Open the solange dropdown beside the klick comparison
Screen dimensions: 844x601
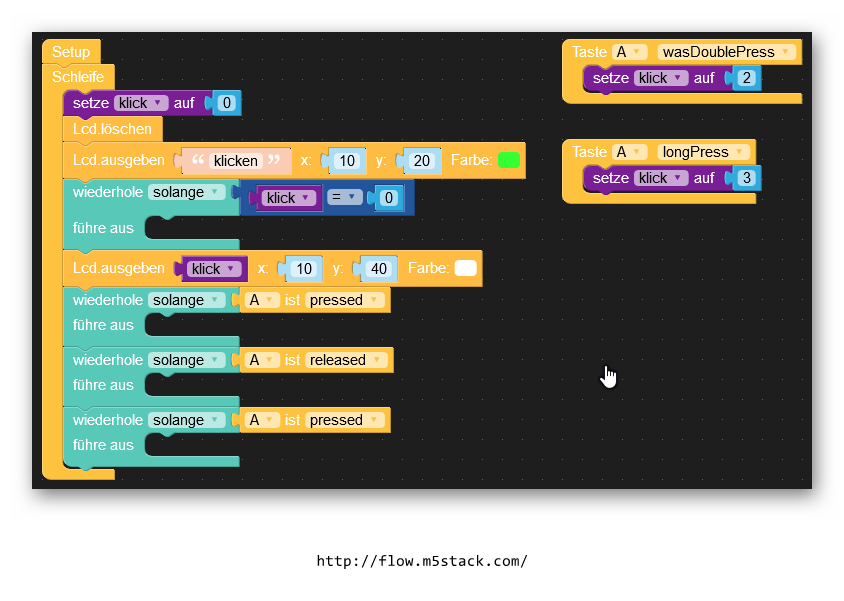tap(186, 192)
